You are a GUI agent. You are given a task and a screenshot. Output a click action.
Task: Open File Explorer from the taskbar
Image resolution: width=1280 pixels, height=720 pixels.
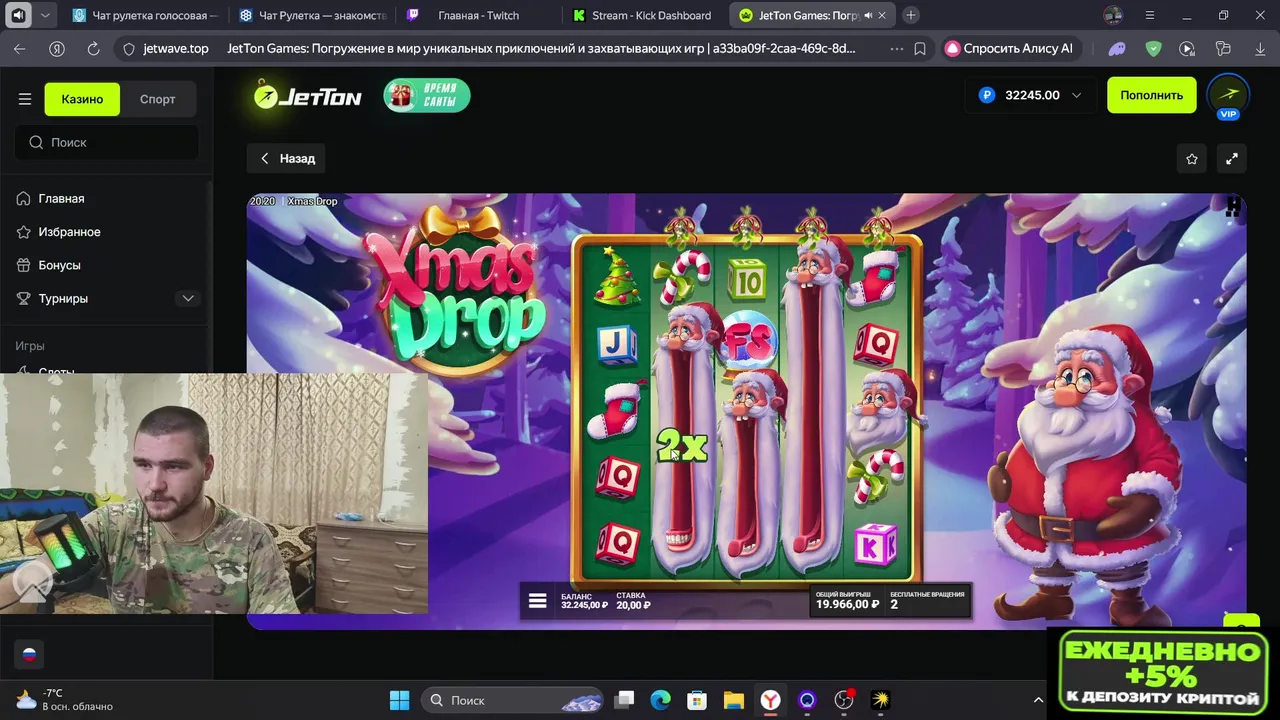coord(734,700)
